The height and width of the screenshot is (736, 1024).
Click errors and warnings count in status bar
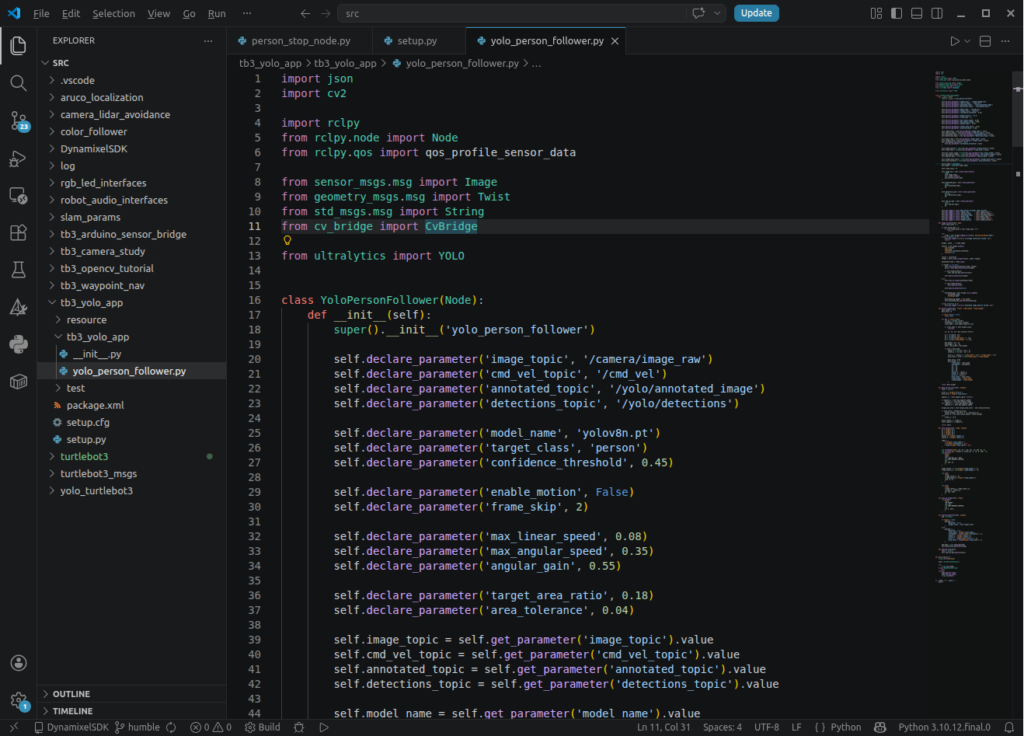pyautogui.click(x=210, y=727)
